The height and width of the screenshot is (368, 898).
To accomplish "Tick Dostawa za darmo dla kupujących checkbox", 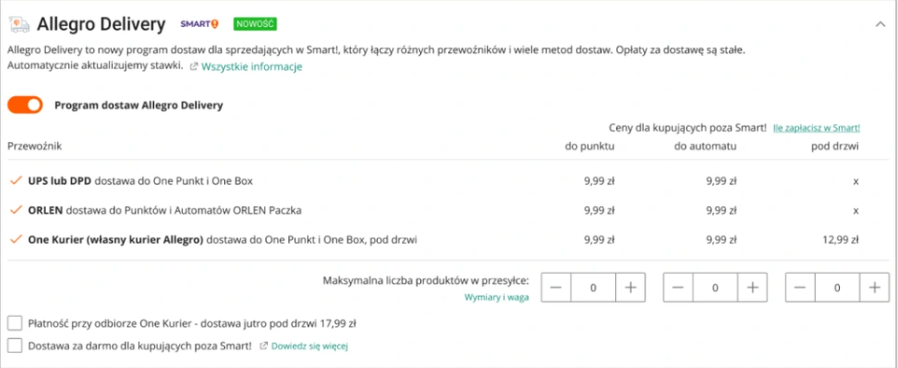I will point(15,346).
